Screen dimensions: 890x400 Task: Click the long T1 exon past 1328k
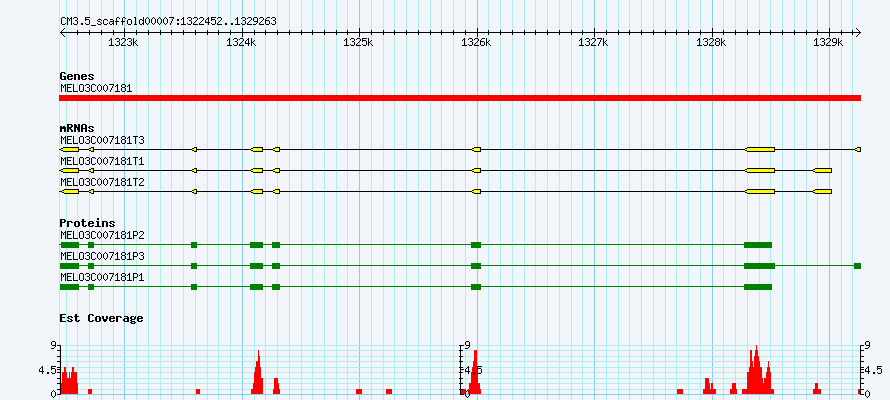pos(760,170)
